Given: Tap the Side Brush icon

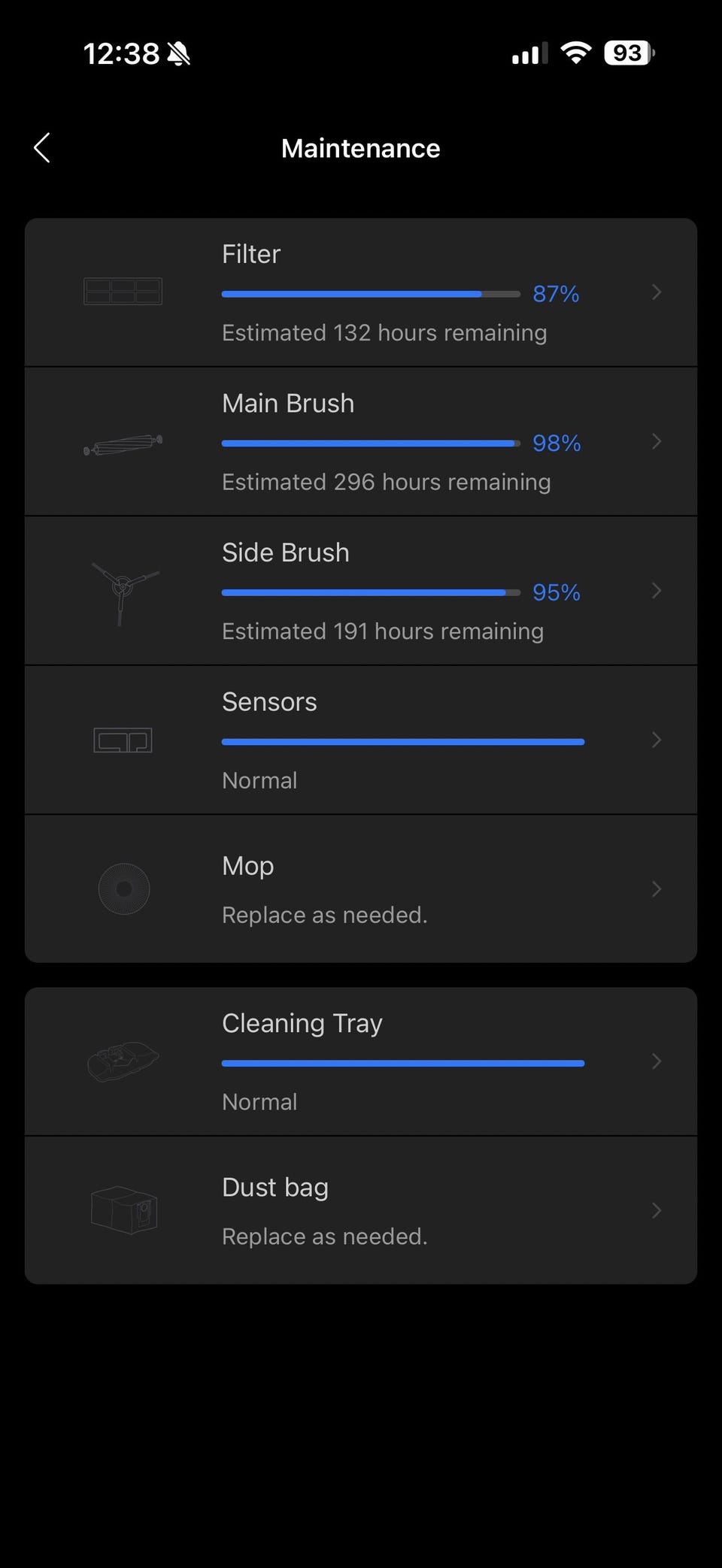Looking at the screenshot, I should 124,592.
